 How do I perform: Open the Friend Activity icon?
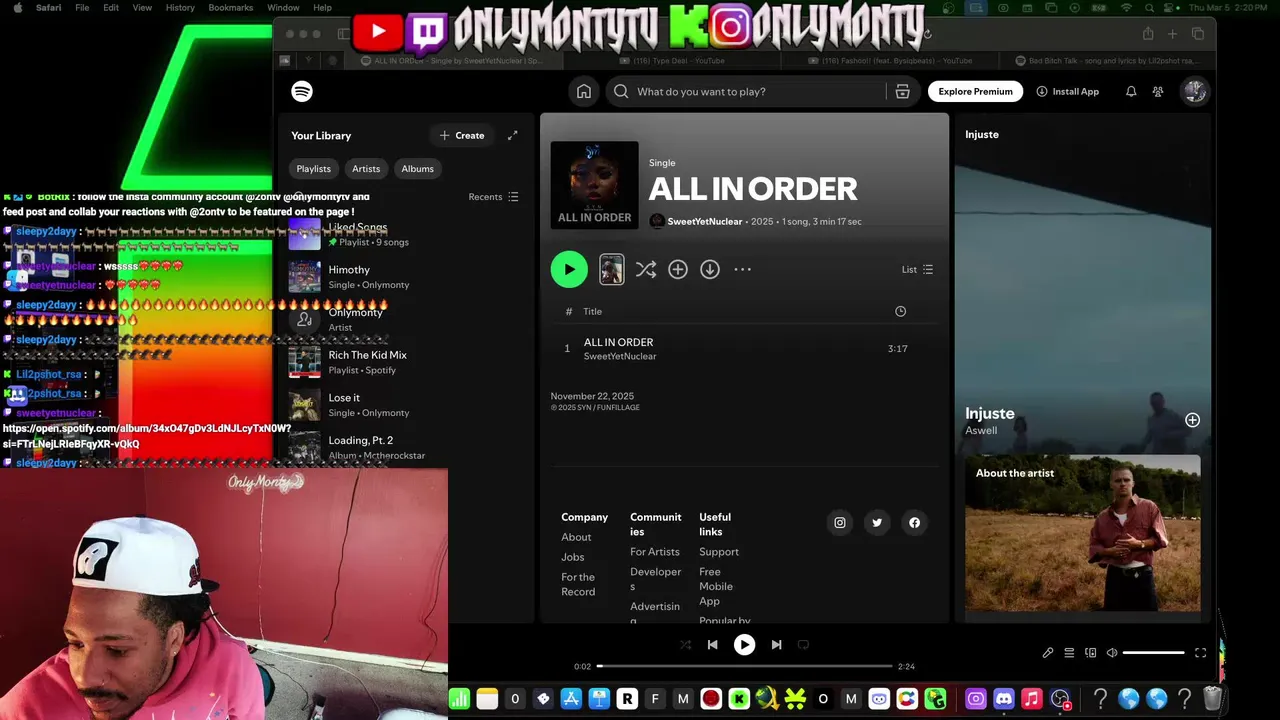click(x=1158, y=91)
